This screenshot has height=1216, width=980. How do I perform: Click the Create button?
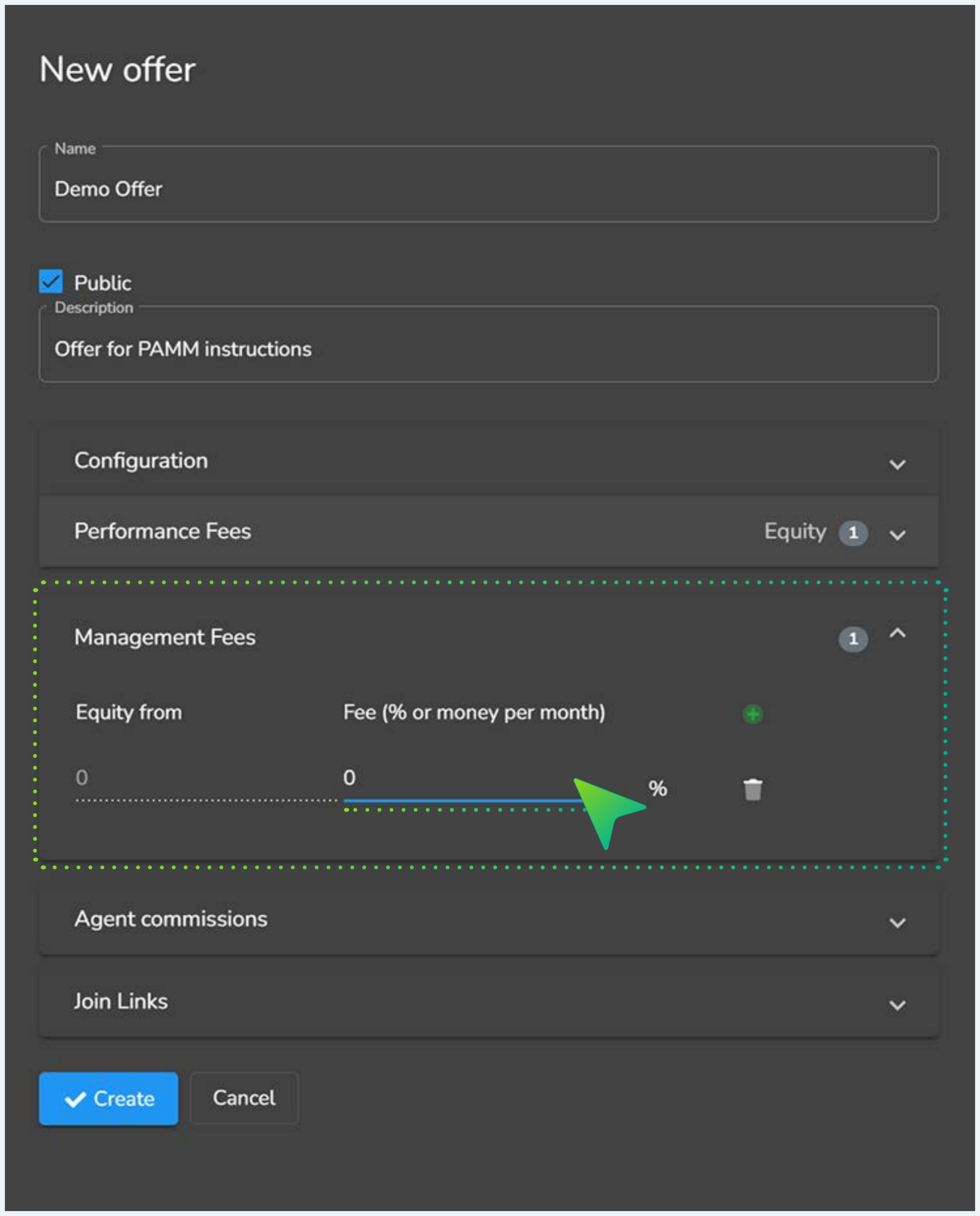click(x=108, y=1099)
